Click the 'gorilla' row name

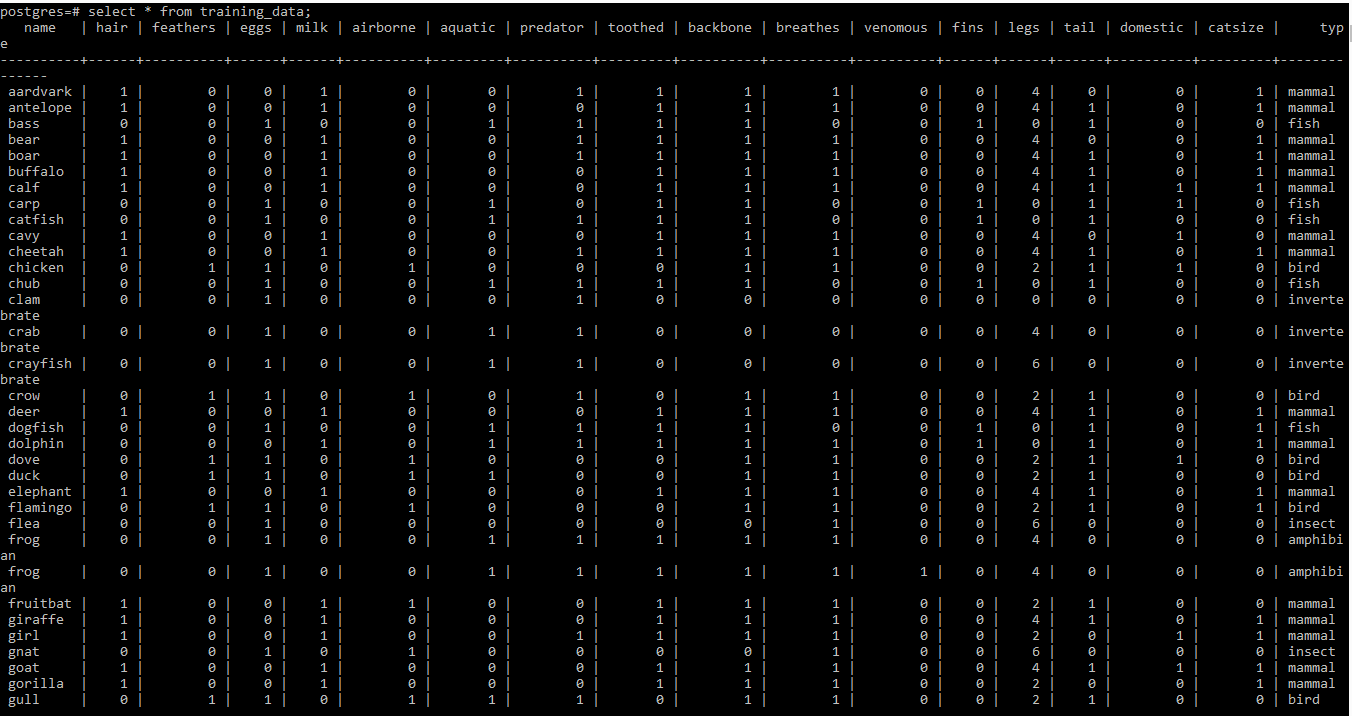(x=36, y=684)
